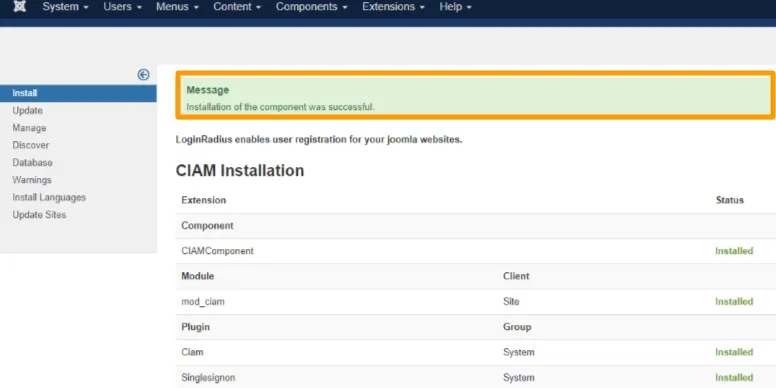This screenshot has height=388, width=776.
Task: Open the System menu
Action: pos(65,7)
